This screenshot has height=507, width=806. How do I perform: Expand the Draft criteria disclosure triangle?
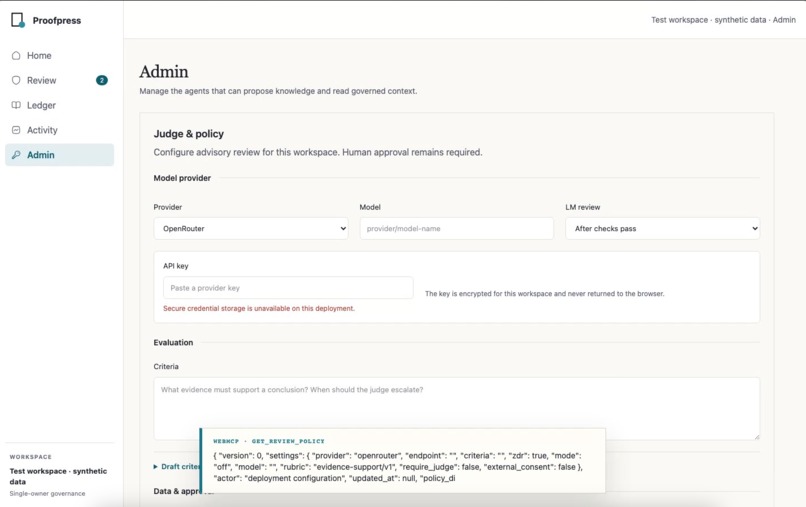(156, 467)
